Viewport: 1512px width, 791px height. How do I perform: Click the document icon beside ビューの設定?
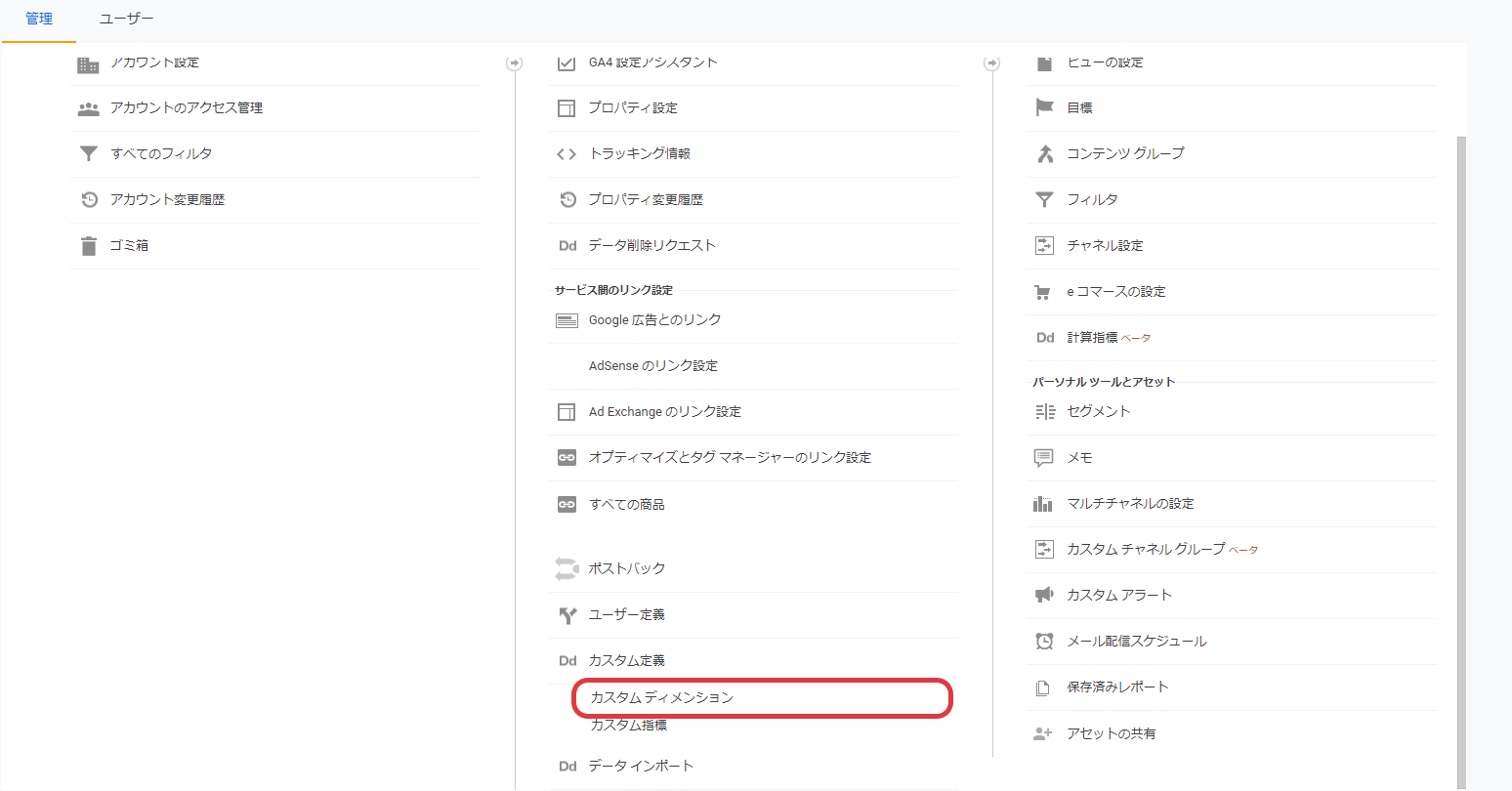tap(1044, 62)
